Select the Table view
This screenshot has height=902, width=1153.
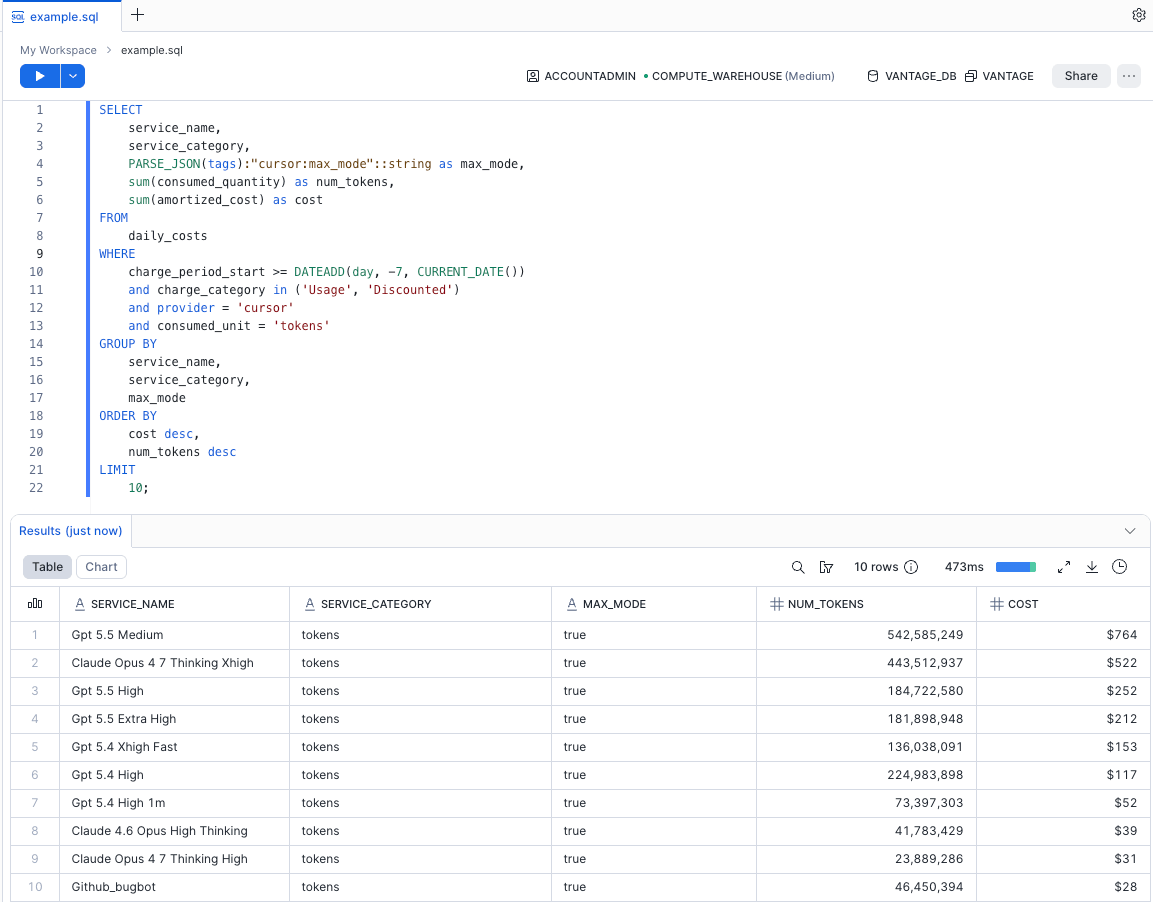pos(47,567)
